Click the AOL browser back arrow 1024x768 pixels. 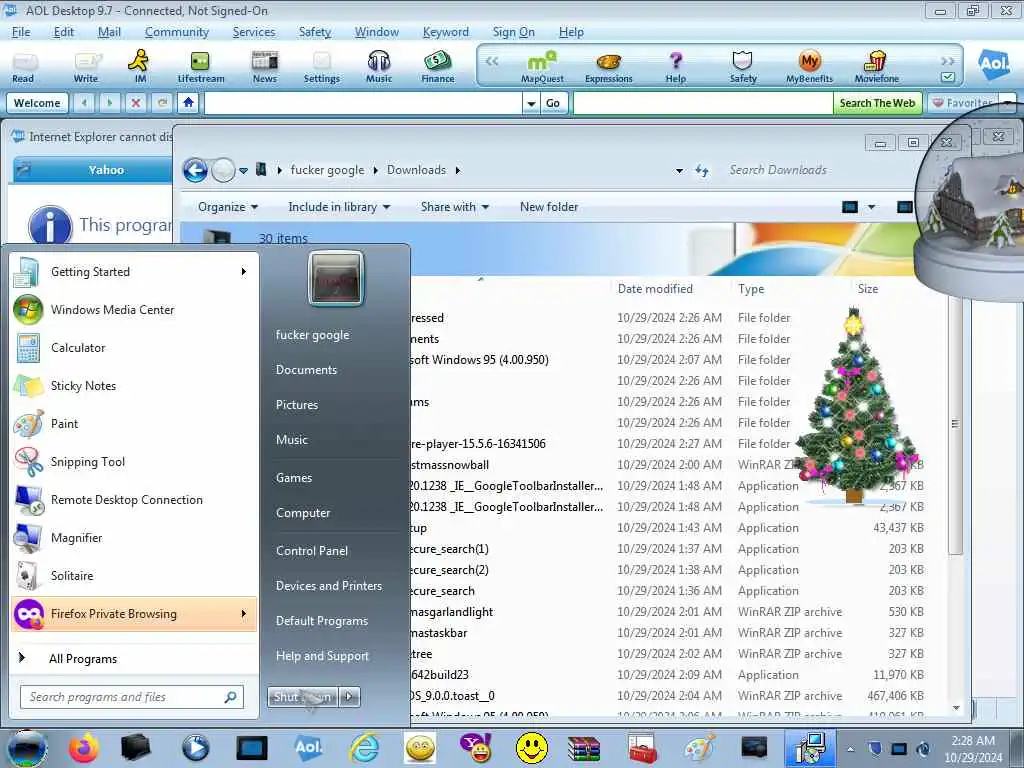[84, 103]
